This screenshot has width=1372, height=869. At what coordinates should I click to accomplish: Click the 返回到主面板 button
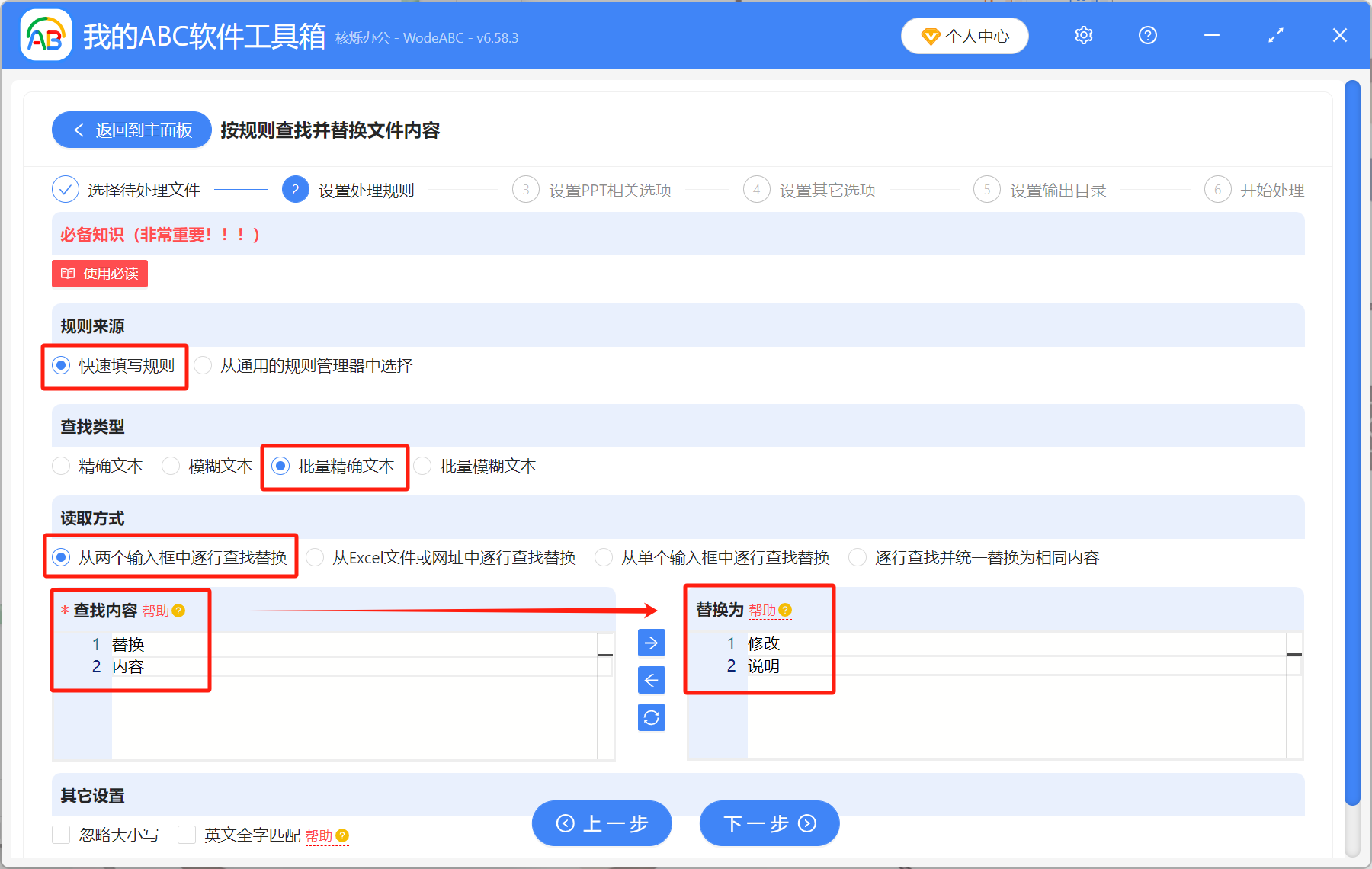131,130
